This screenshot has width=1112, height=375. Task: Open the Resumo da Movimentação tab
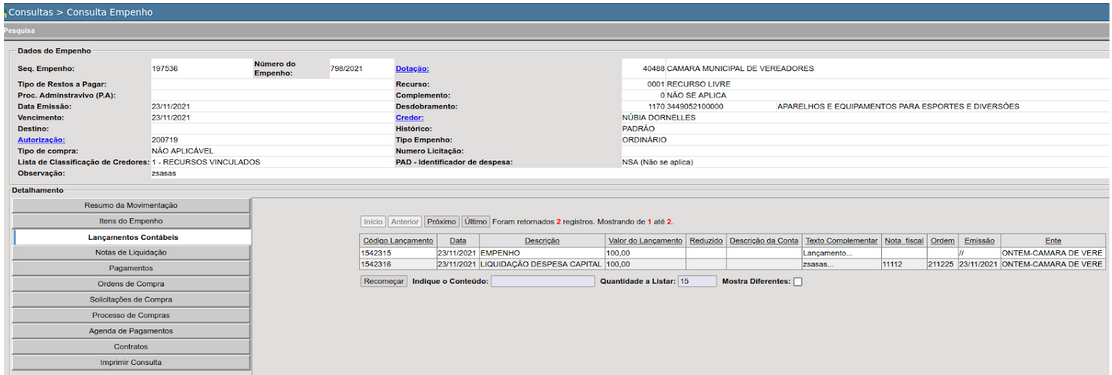[131, 206]
